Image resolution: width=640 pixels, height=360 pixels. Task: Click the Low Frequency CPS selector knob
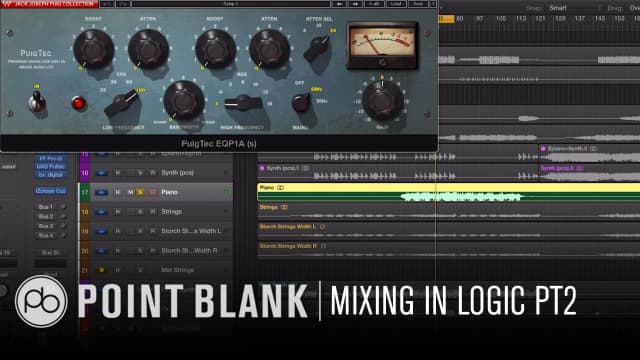[121, 104]
